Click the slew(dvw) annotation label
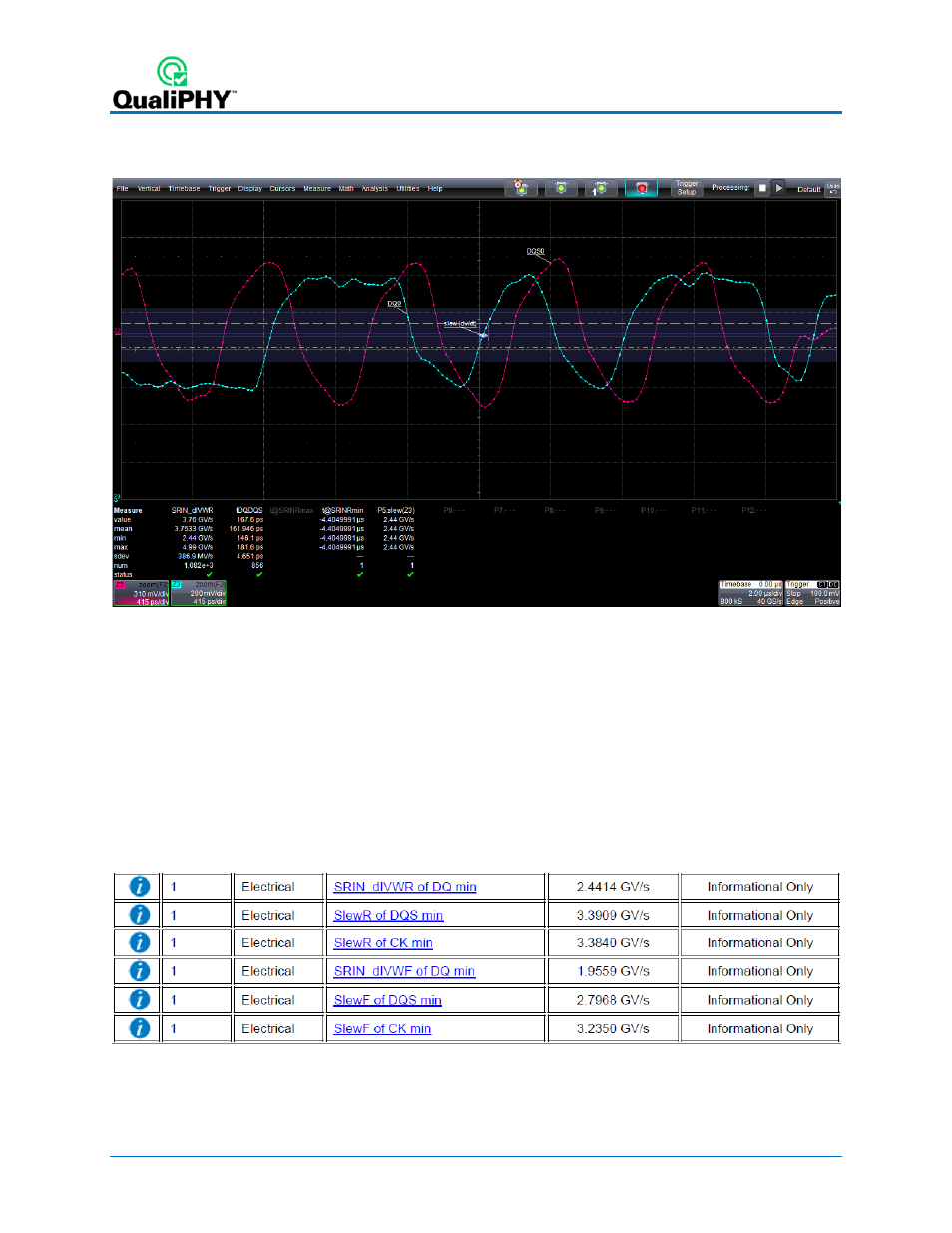Screen dimensions: 952x1233 point(459,323)
